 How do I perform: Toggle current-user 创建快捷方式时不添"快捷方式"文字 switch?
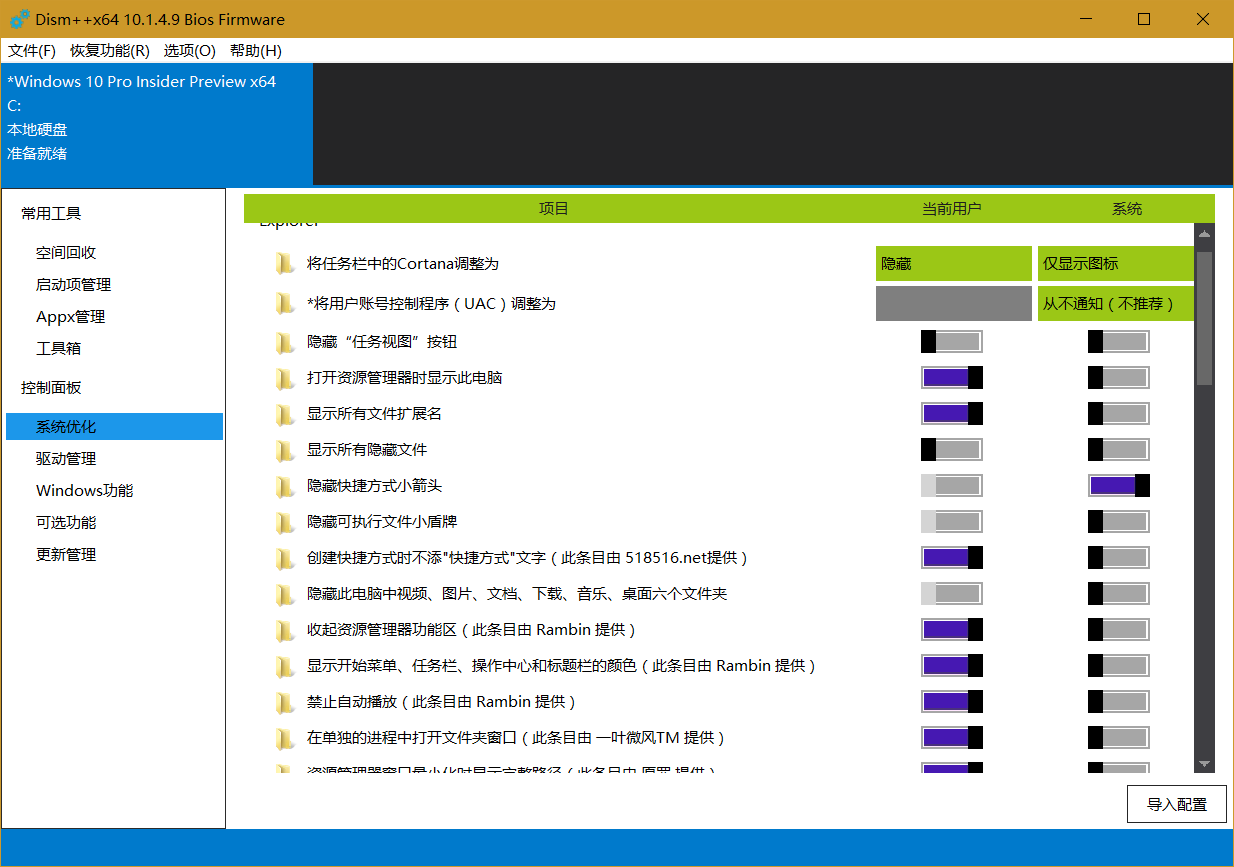click(952, 558)
